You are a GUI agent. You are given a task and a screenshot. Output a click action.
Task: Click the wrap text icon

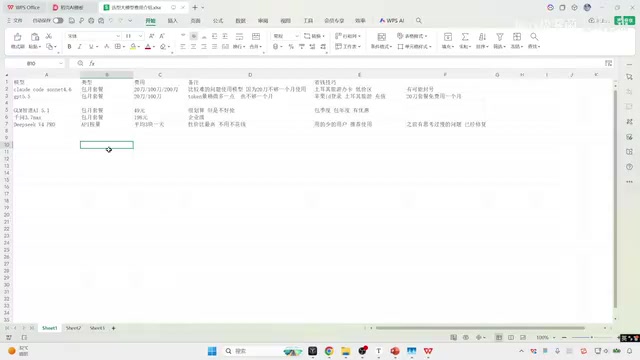(239, 37)
